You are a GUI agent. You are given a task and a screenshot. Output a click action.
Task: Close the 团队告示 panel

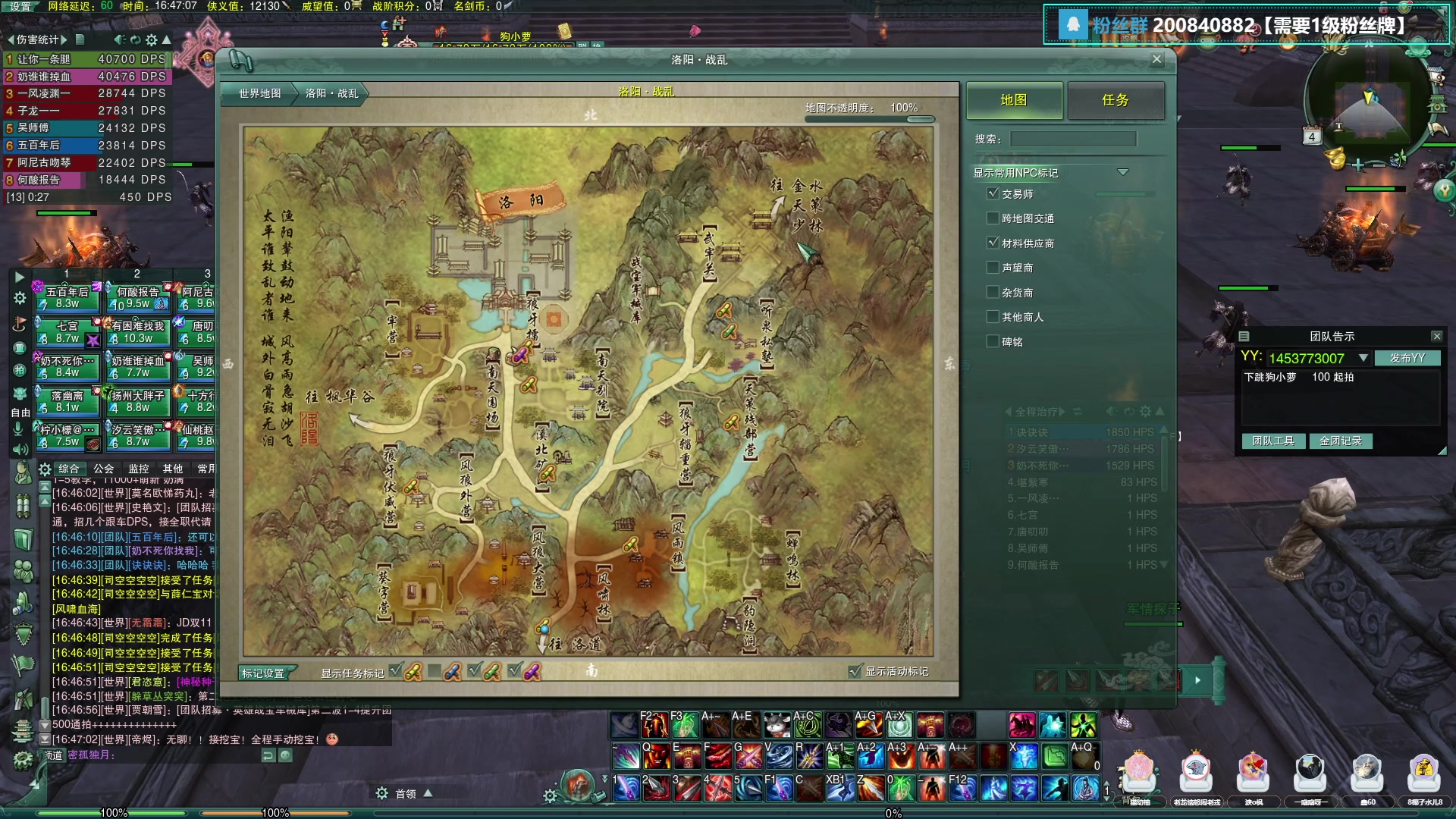click(1436, 336)
